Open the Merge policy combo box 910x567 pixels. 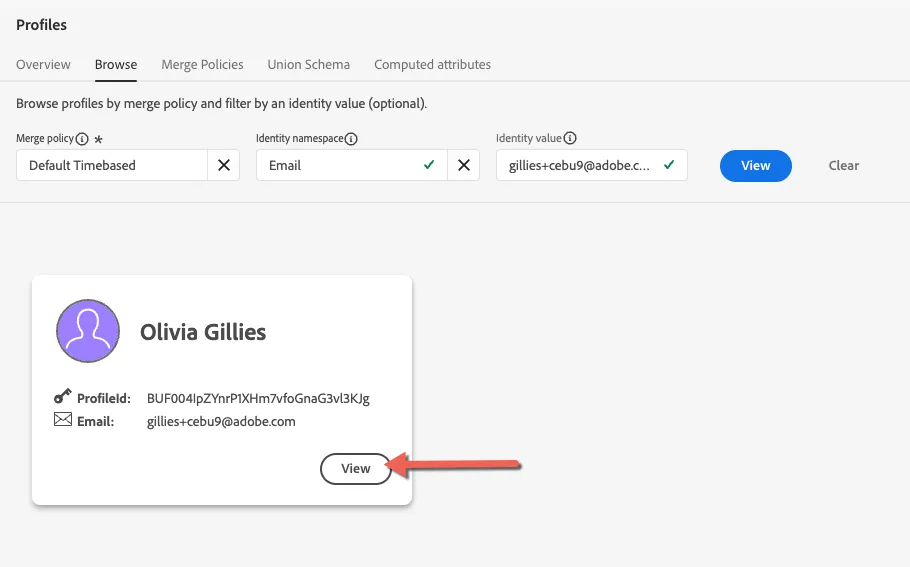point(112,165)
